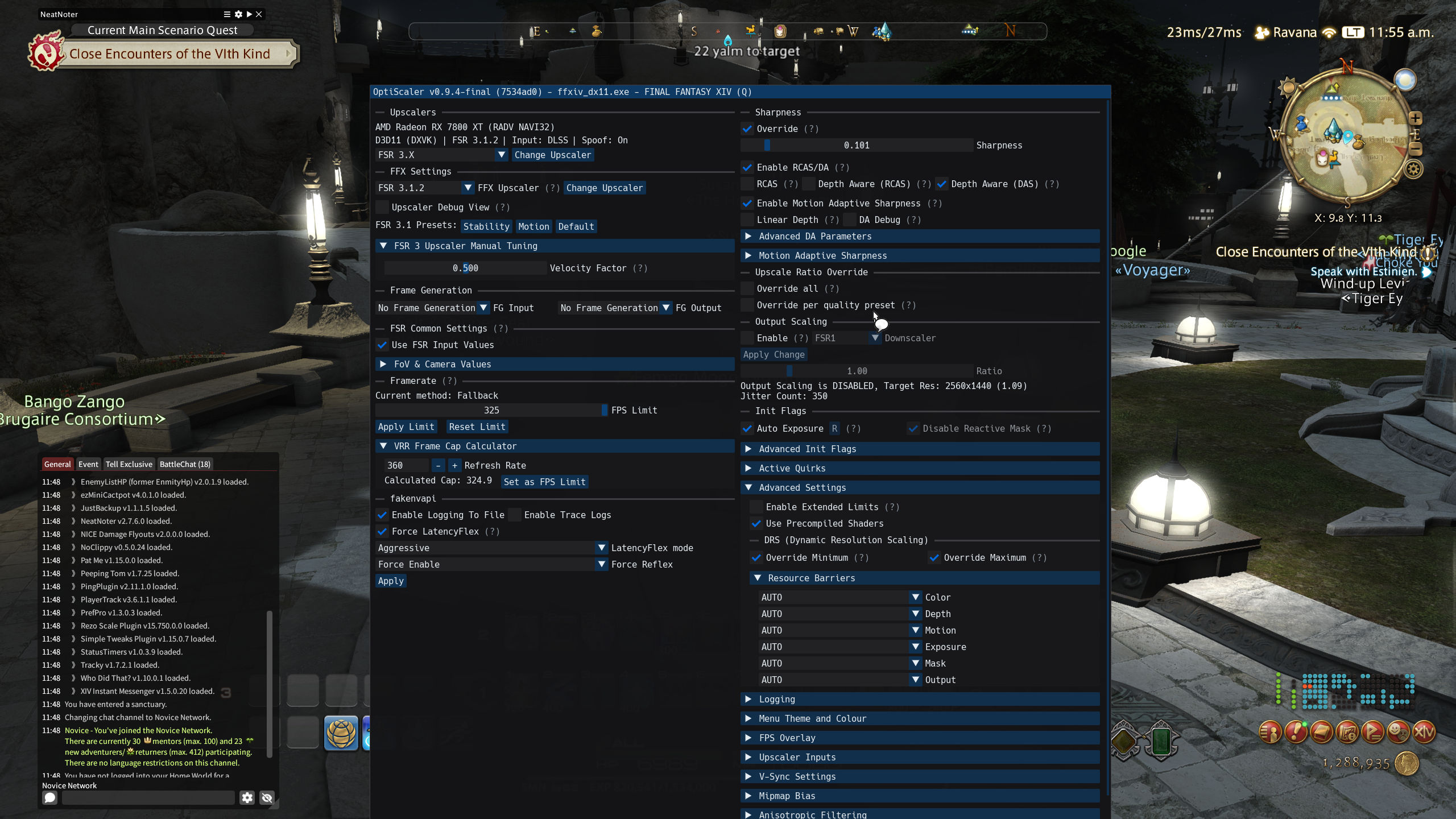Click the Wi-Fi connection status icon
Viewport: 1456px width, 819px height.
tap(1329, 32)
